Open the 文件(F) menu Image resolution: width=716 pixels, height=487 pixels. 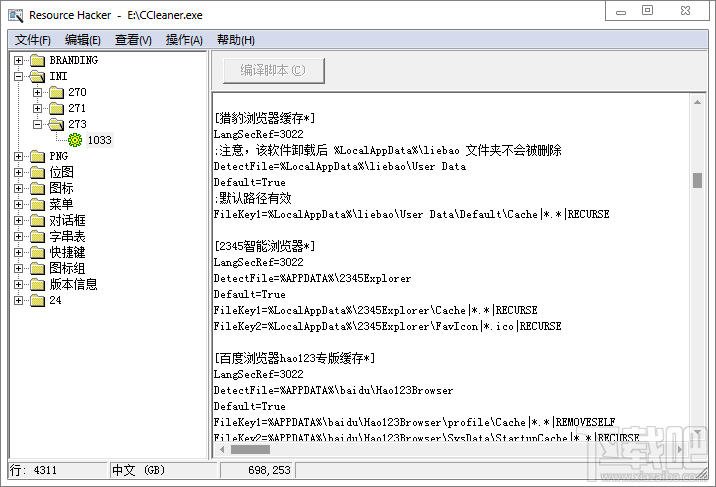pos(33,40)
